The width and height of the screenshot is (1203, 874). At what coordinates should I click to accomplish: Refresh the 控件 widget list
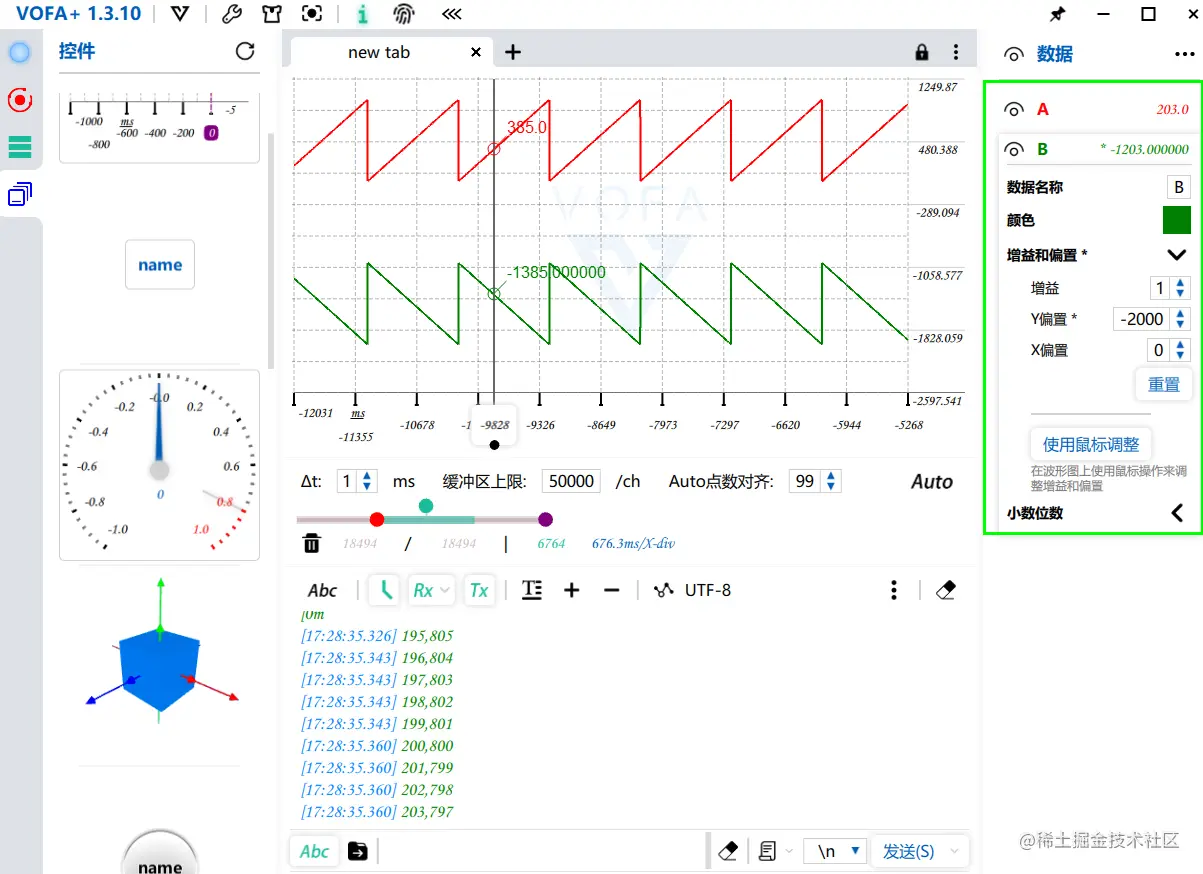click(x=245, y=51)
